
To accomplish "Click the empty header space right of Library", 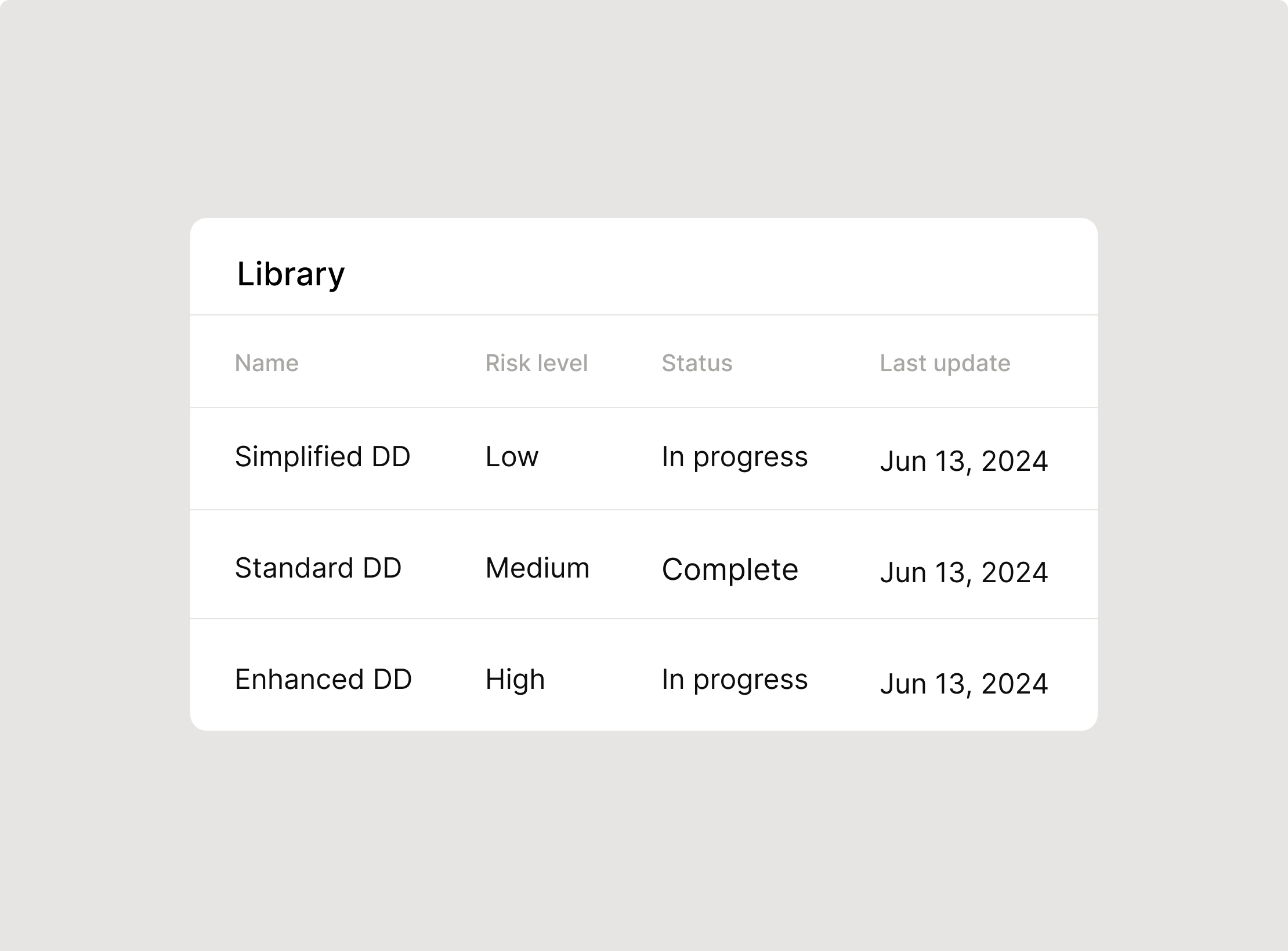I will 719,267.
